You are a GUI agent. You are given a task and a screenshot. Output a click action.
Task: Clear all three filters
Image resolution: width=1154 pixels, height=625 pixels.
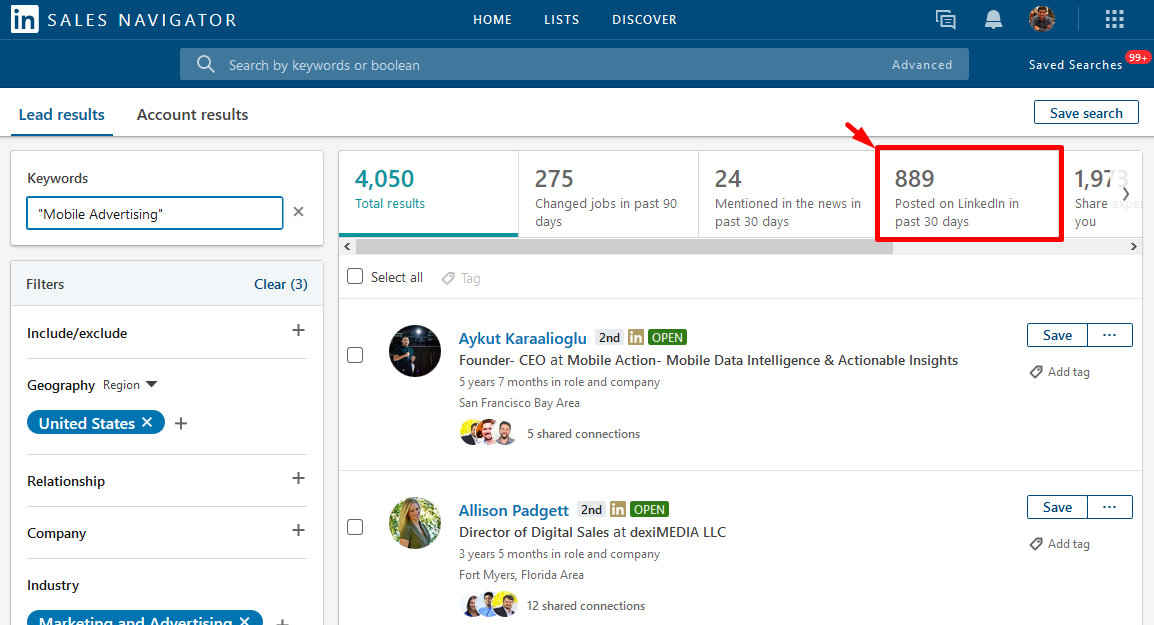pyautogui.click(x=280, y=284)
